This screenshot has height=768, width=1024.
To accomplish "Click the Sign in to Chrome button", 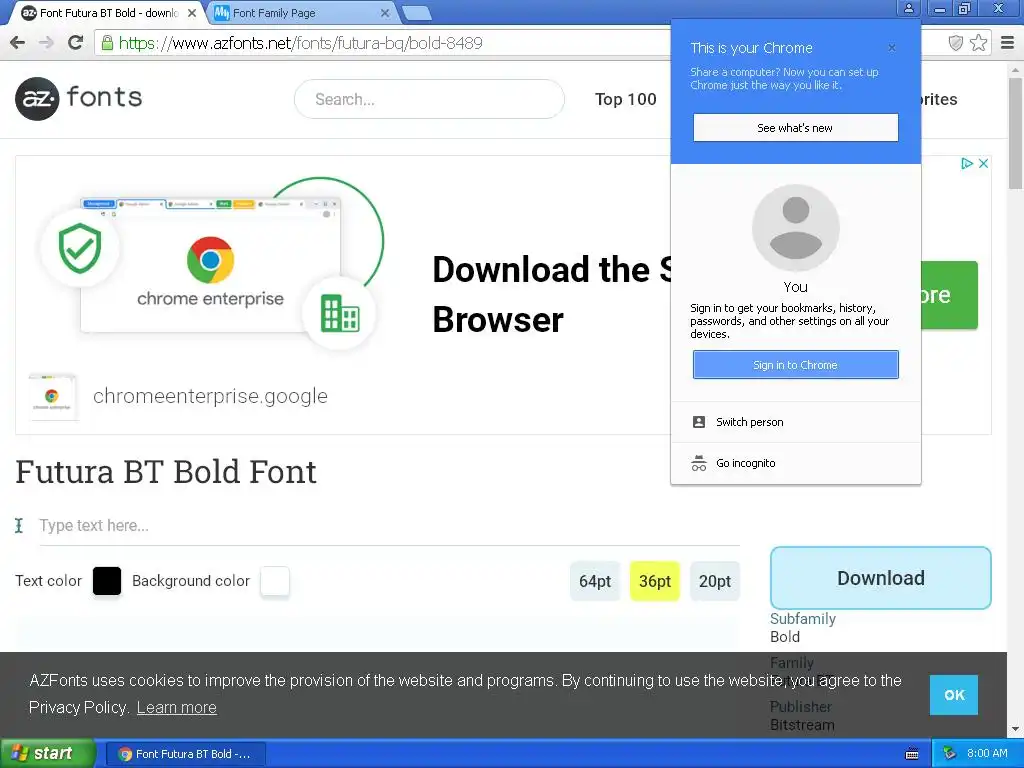I will pos(795,365).
